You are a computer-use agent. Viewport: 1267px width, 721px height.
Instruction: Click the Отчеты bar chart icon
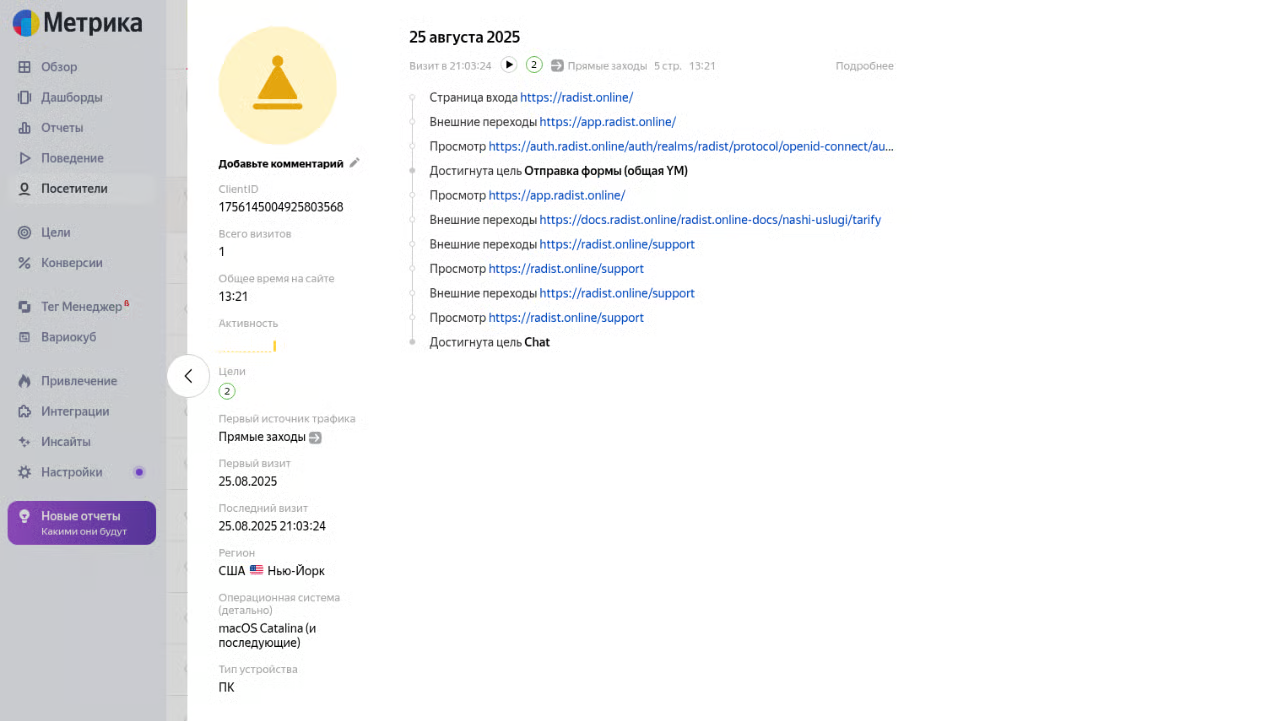point(25,128)
